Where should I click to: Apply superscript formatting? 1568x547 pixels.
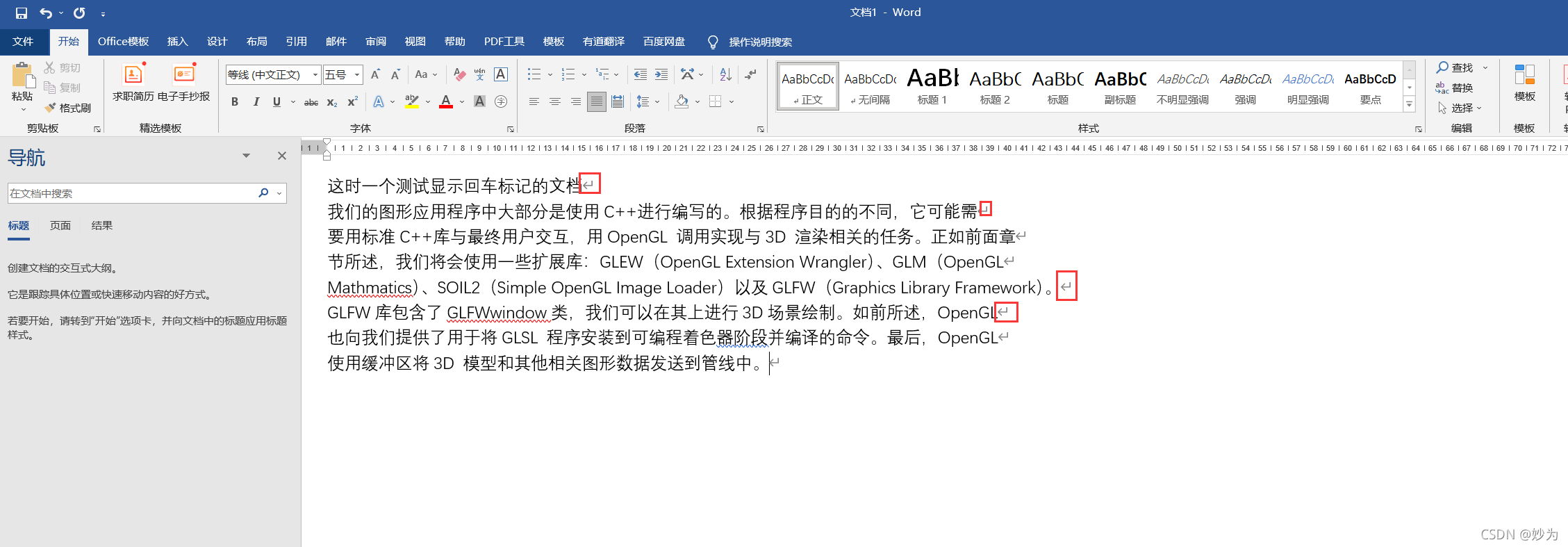(x=353, y=102)
